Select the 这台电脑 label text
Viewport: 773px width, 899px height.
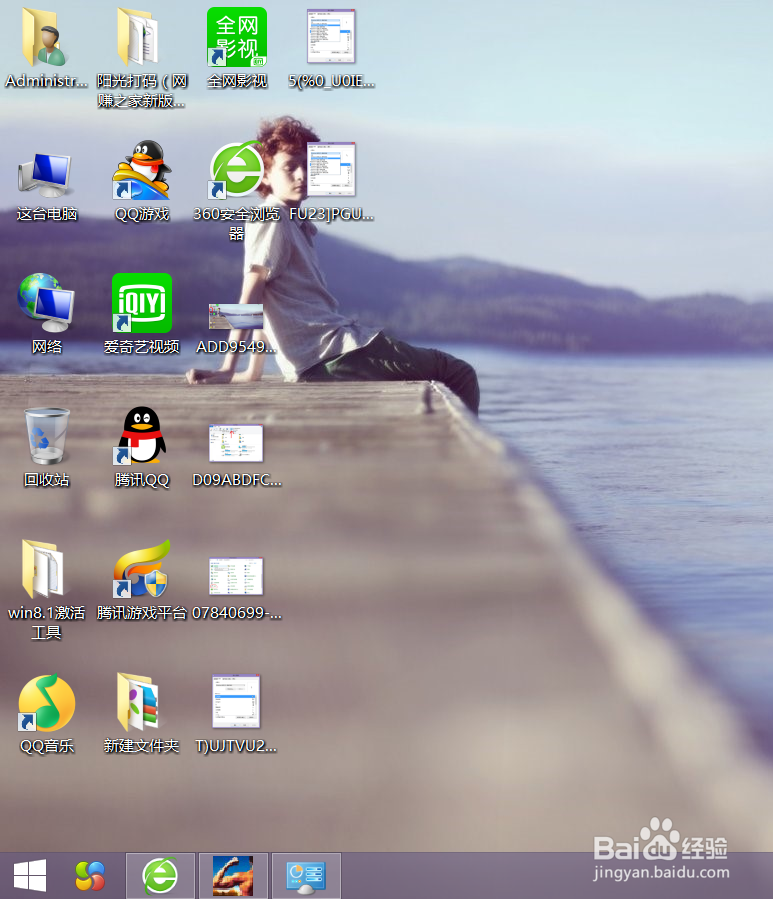46,214
